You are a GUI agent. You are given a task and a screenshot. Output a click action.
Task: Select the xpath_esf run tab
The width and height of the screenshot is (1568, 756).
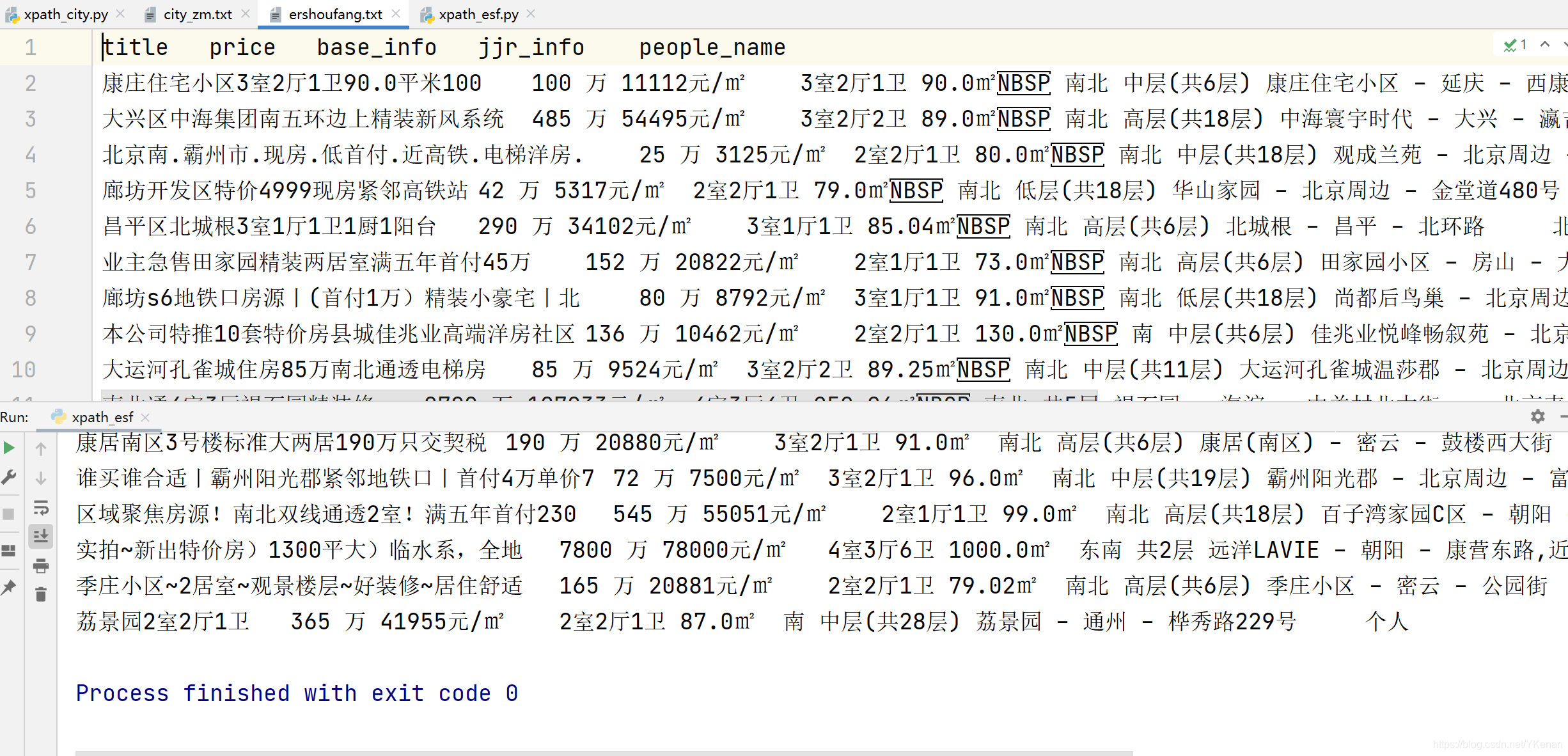tap(102, 417)
